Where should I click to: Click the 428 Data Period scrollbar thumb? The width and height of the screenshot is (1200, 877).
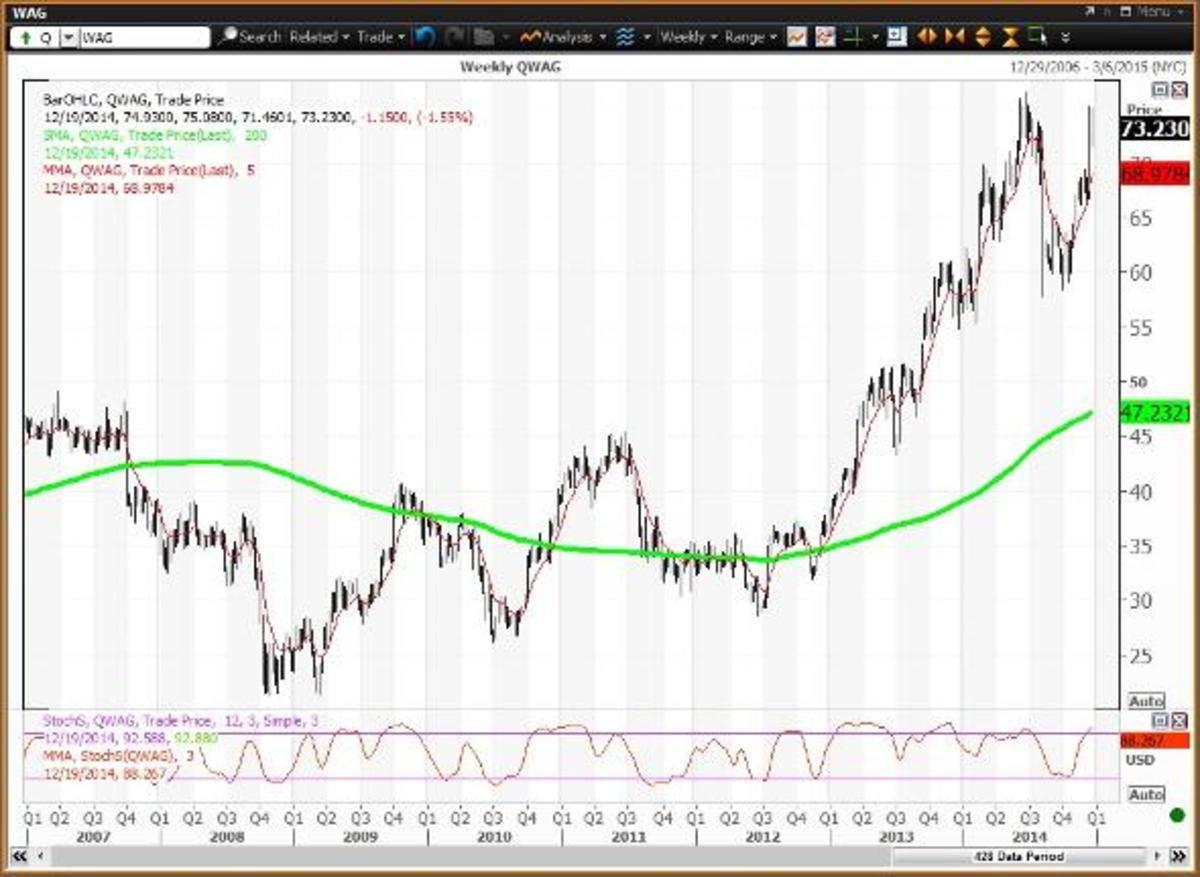[x=1018, y=857]
